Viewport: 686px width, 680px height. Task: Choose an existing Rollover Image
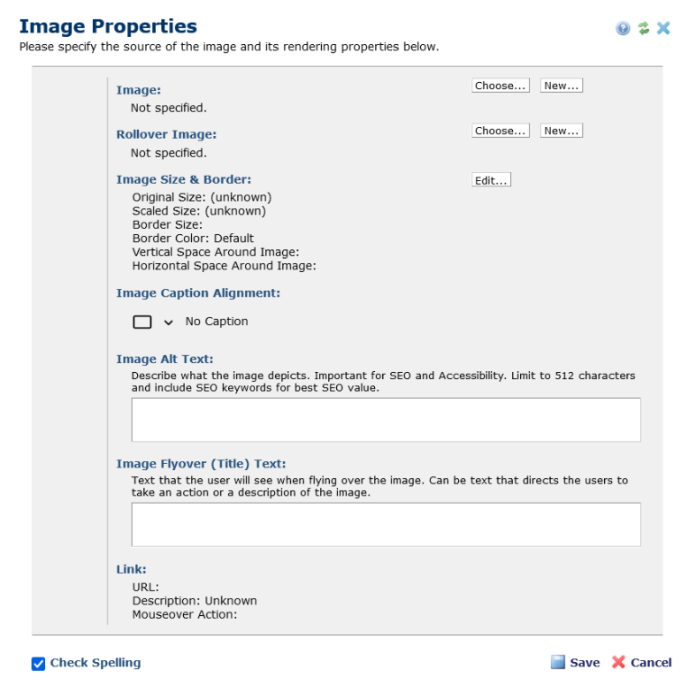[x=500, y=131]
